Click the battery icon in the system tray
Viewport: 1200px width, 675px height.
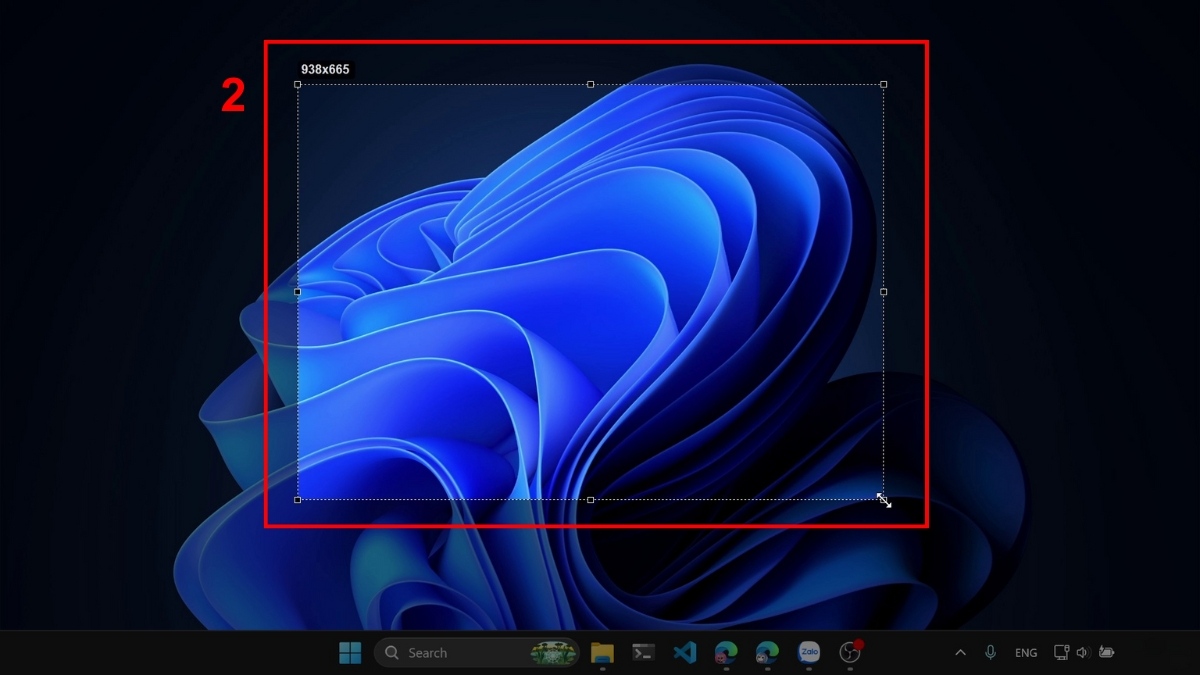tap(1106, 653)
